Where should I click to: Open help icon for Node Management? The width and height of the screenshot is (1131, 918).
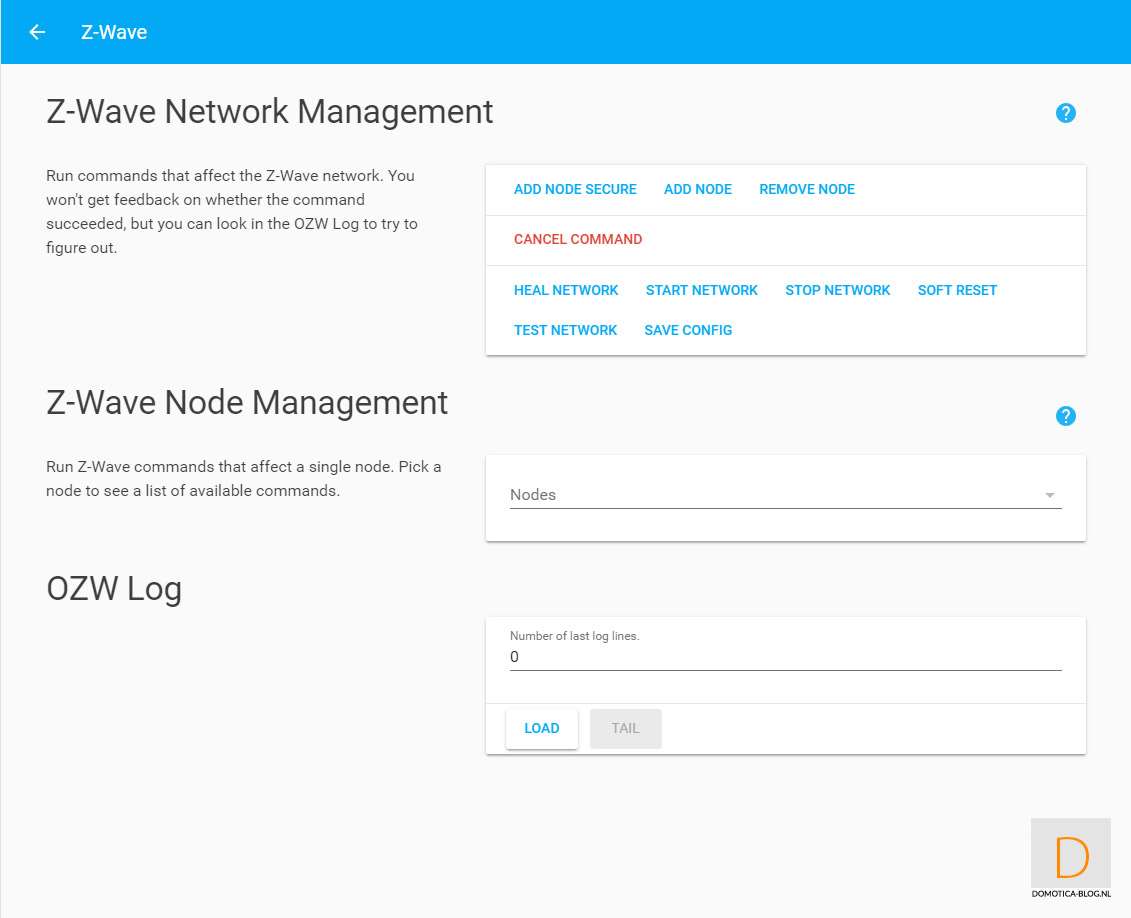click(x=1065, y=416)
